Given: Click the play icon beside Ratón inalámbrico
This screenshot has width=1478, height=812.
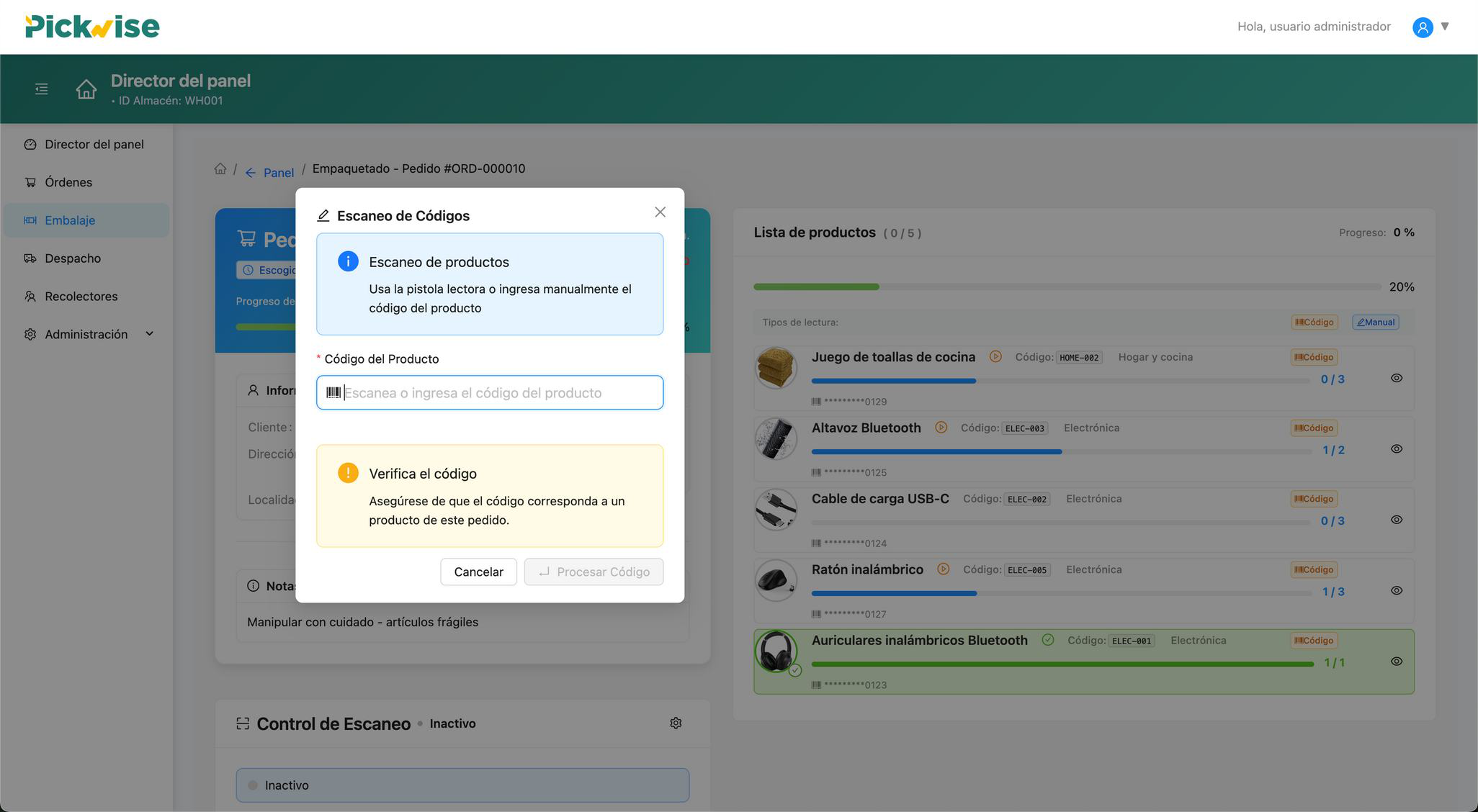Looking at the screenshot, I should click(x=943, y=569).
